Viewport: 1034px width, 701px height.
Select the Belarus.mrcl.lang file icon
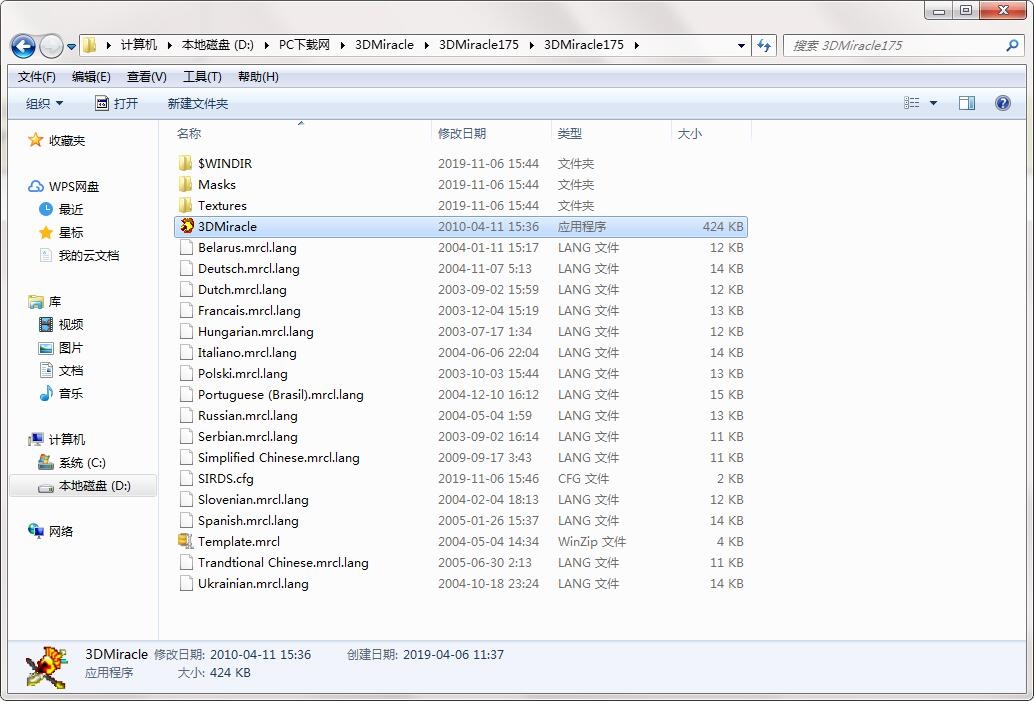tap(186, 247)
